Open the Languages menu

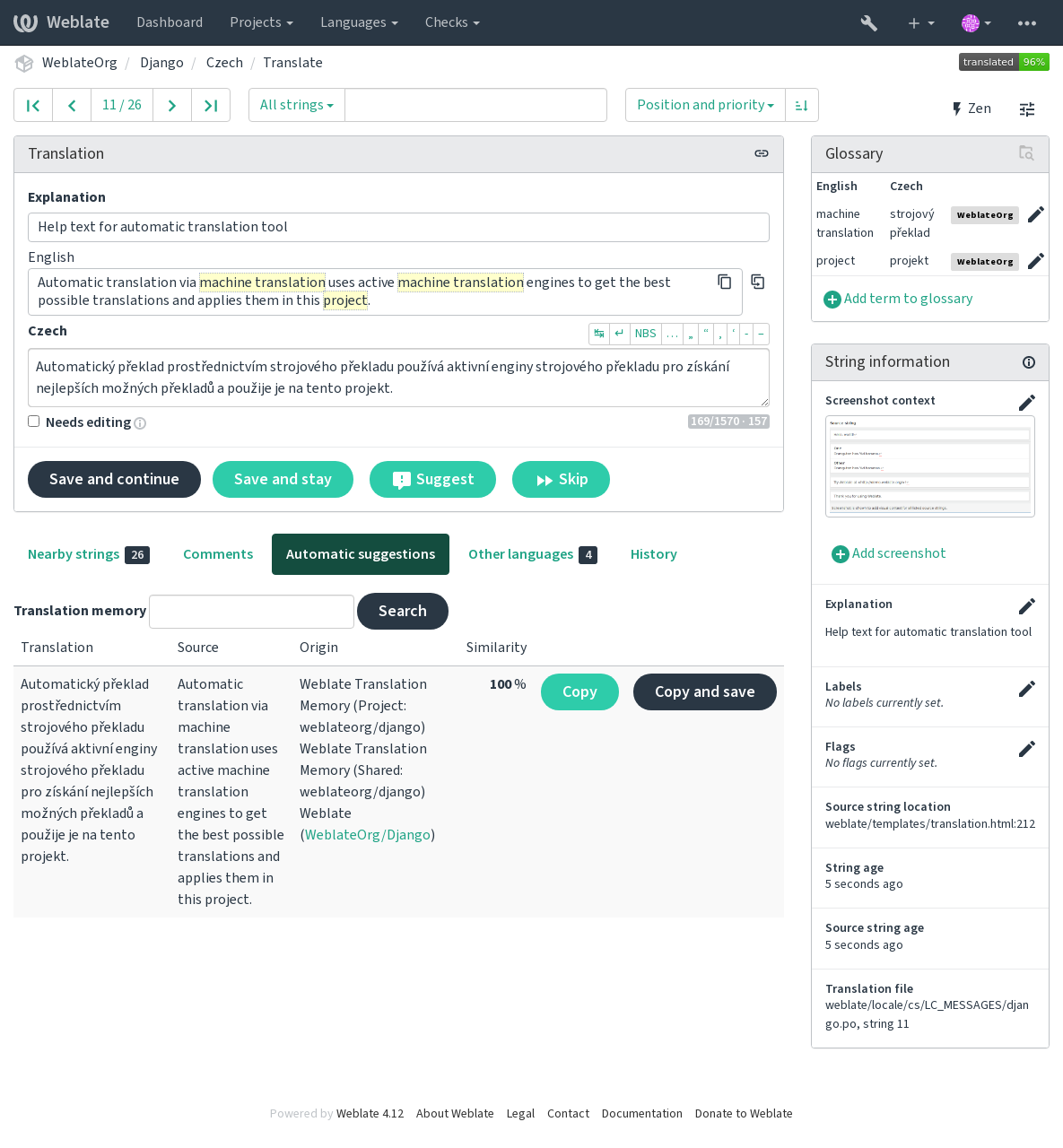point(359,22)
